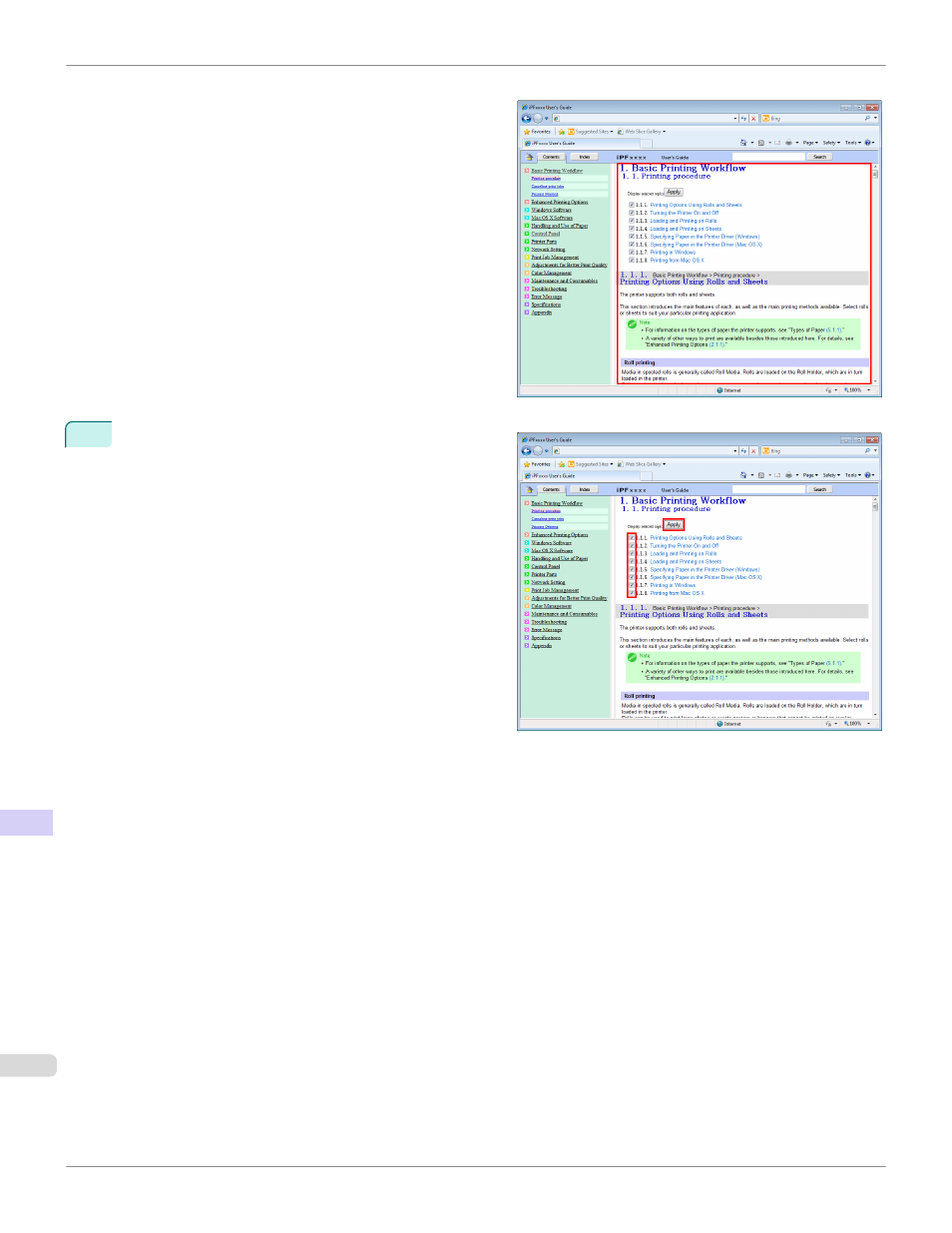
Task: Click Refresh icon in upper browser address bar
Action: click(x=743, y=118)
